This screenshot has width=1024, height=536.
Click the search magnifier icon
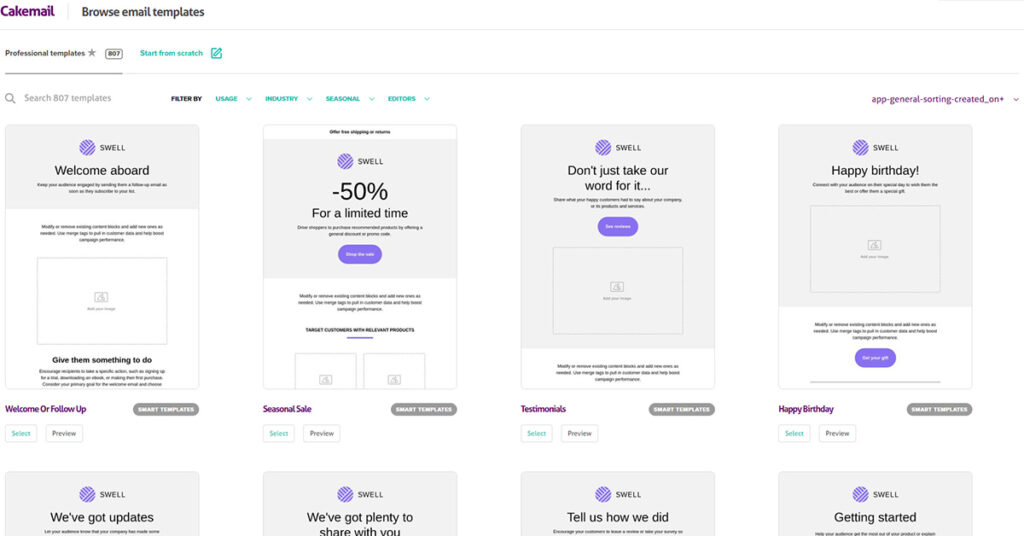10,99
